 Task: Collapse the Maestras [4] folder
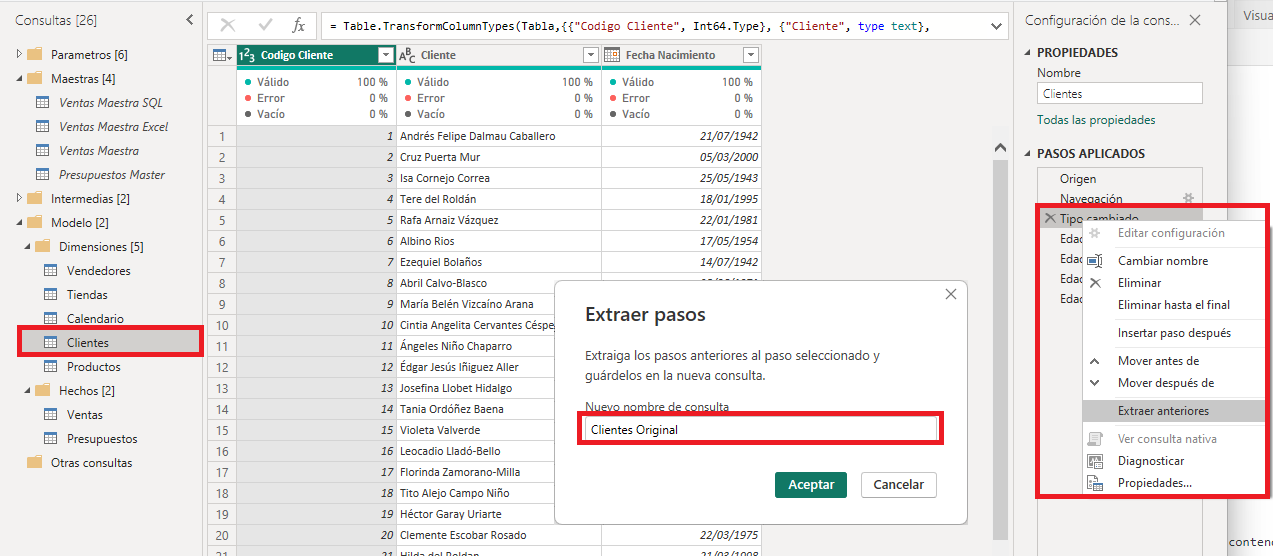19,78
